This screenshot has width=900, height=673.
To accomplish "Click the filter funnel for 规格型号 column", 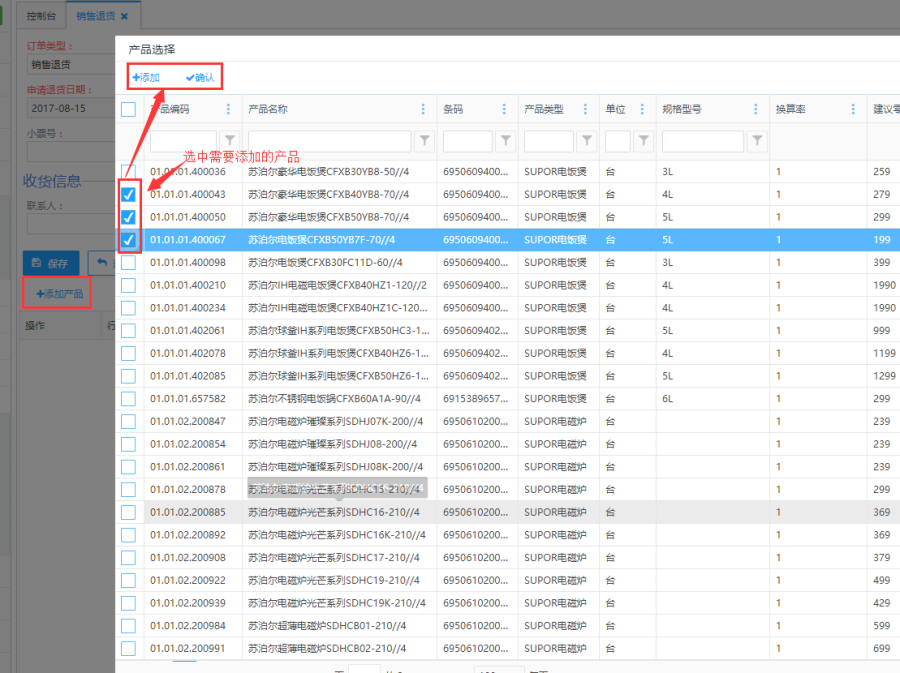I will [757, 141].
